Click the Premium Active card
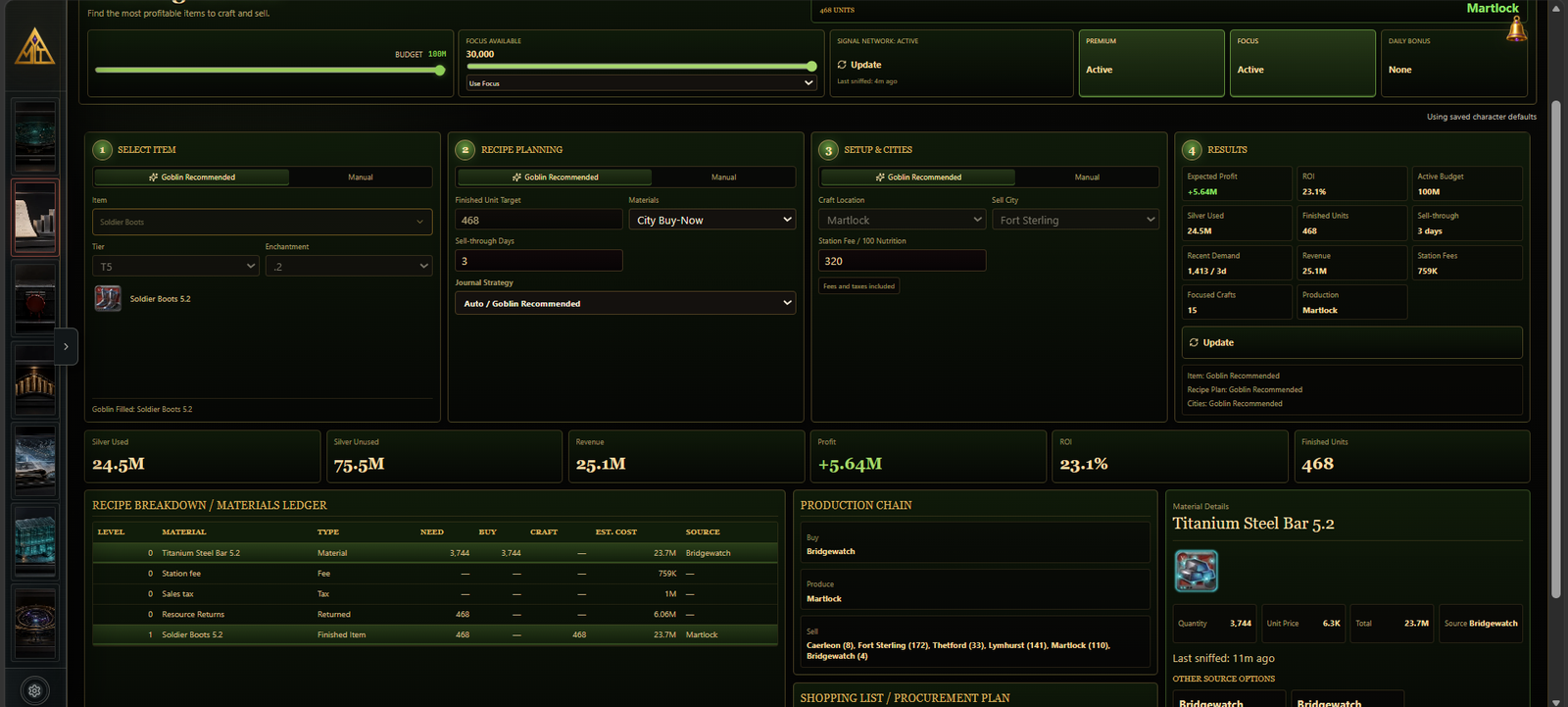Image resolution: width=1568 pixels, height=707 pixels. [x=1151, y=63]
